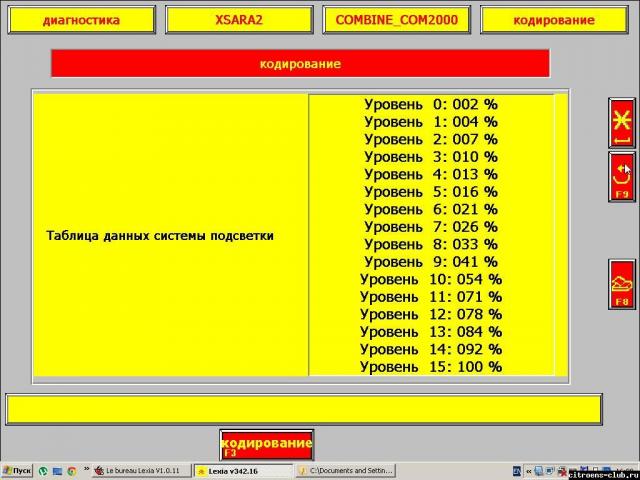Click the empty yellow status message field
Screen dimensions: 640x480
[304, 409]
